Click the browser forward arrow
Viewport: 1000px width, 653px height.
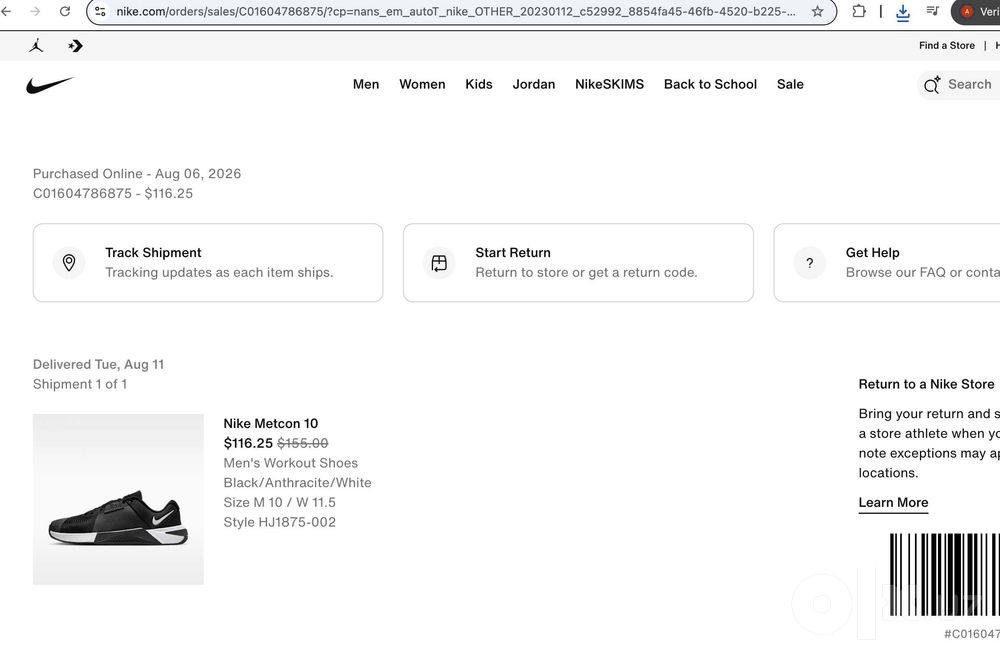point(35,11)
